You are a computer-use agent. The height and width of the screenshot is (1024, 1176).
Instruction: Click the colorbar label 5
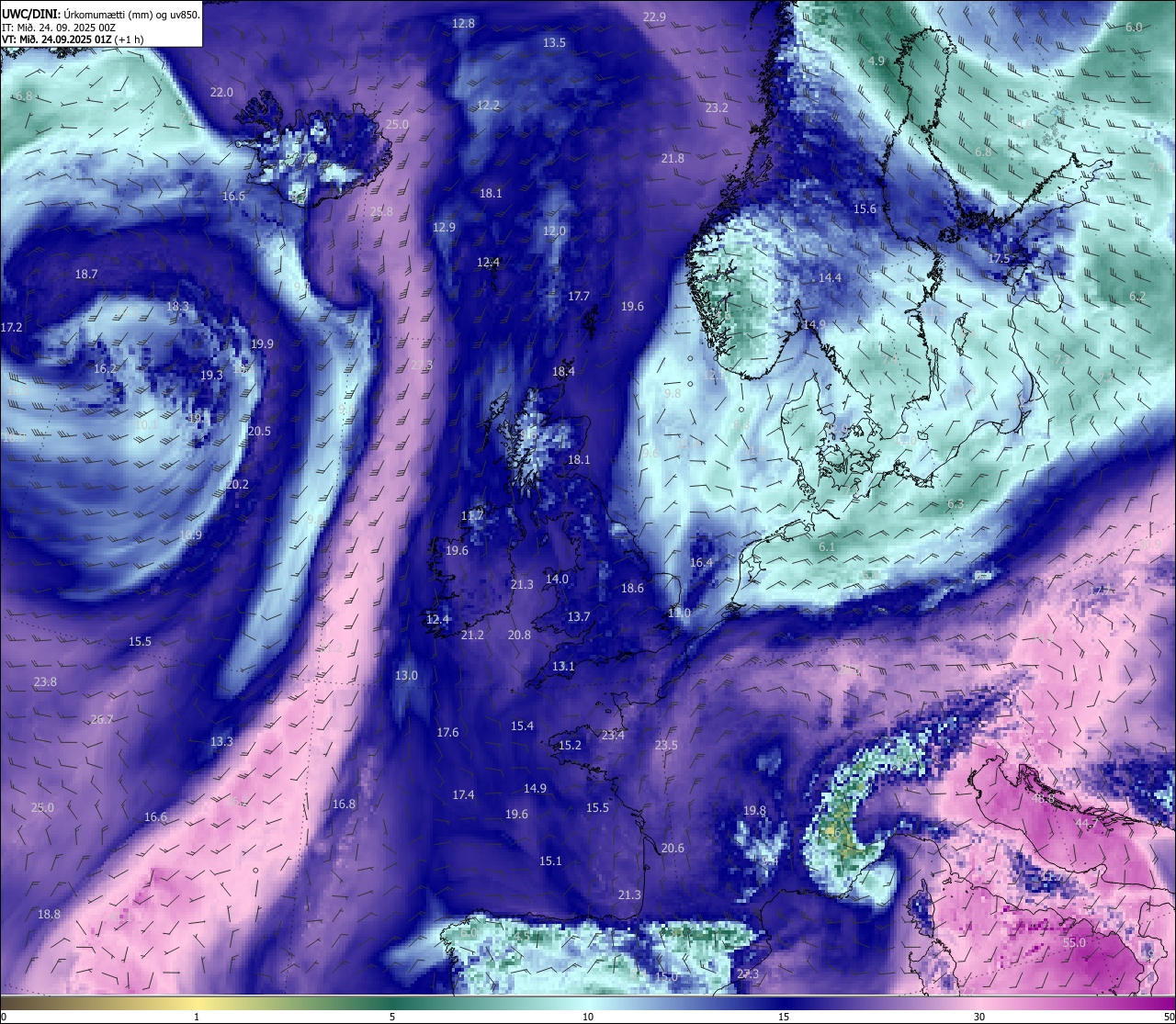click(392, 1017)
